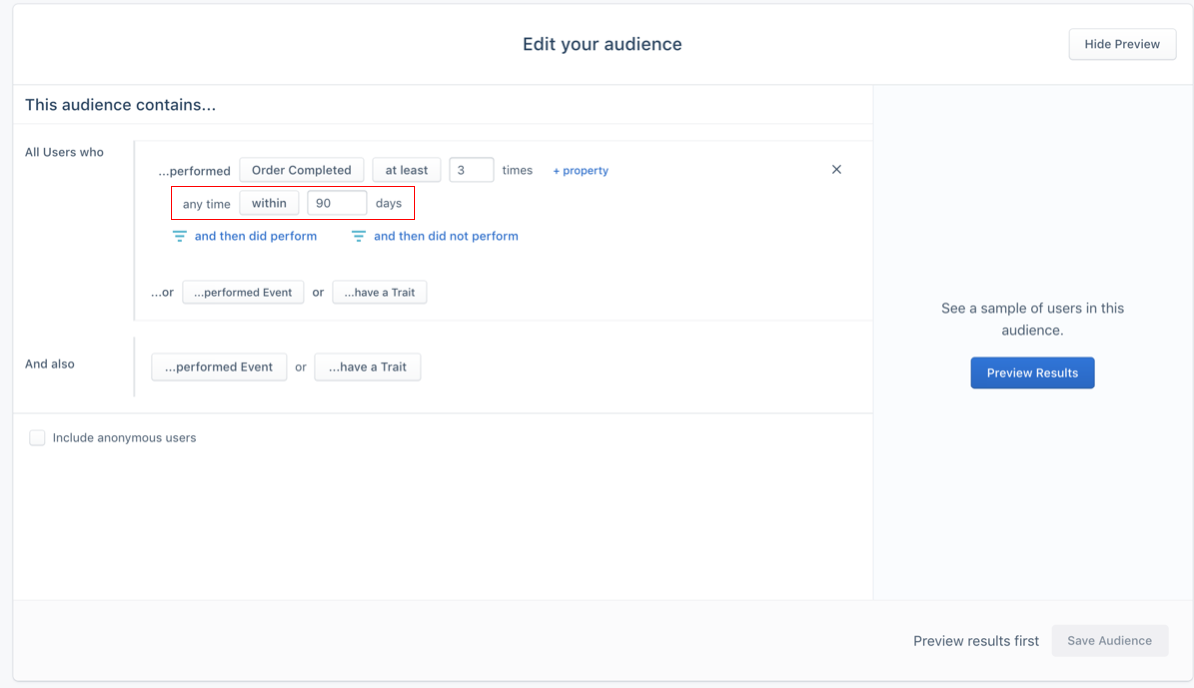Viewport: 1194px width, 688px height.
Task: Click the Save Audience button
Action: coord(1109,641)
